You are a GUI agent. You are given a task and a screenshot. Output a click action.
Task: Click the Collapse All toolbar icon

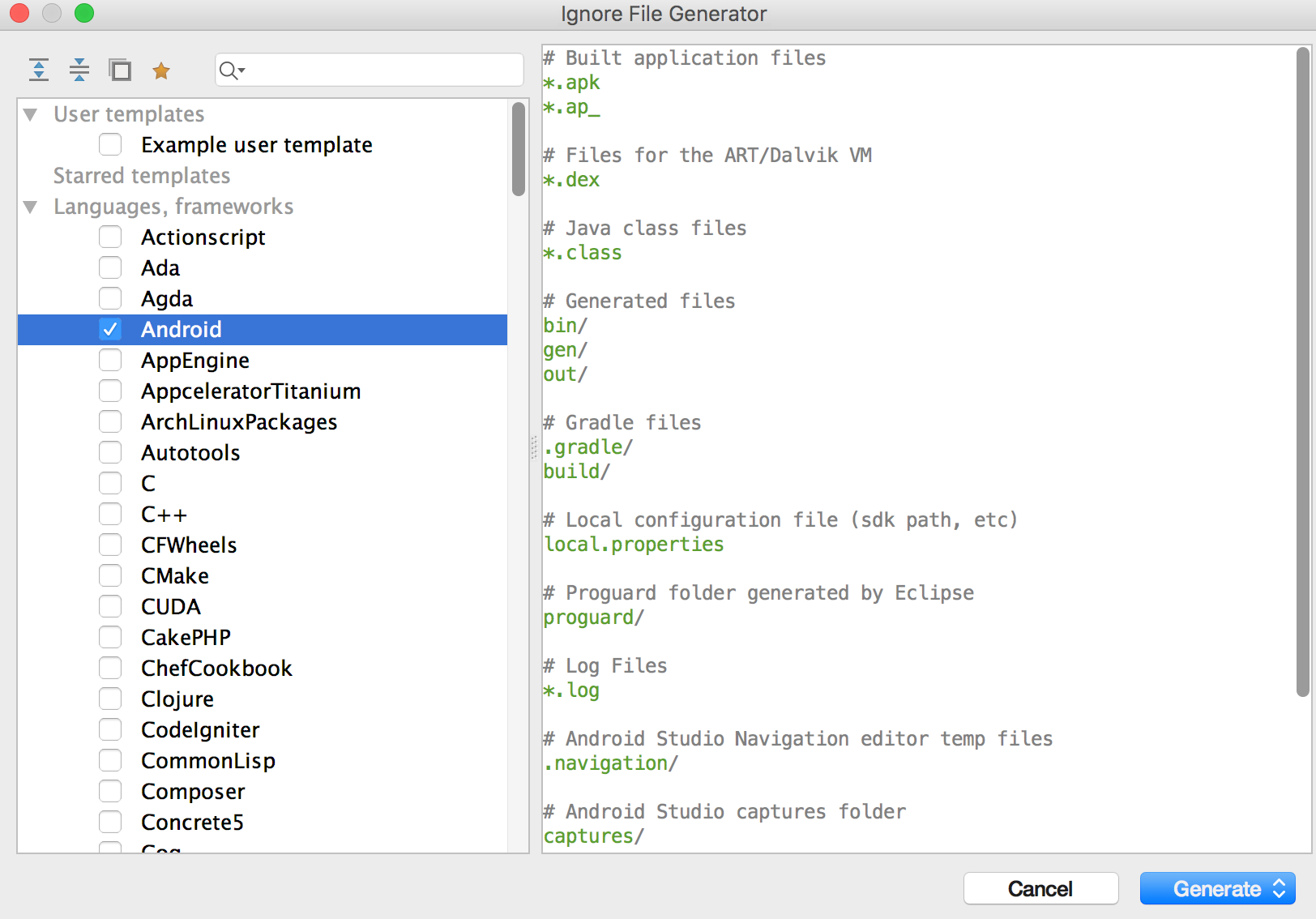coord(79,71)
